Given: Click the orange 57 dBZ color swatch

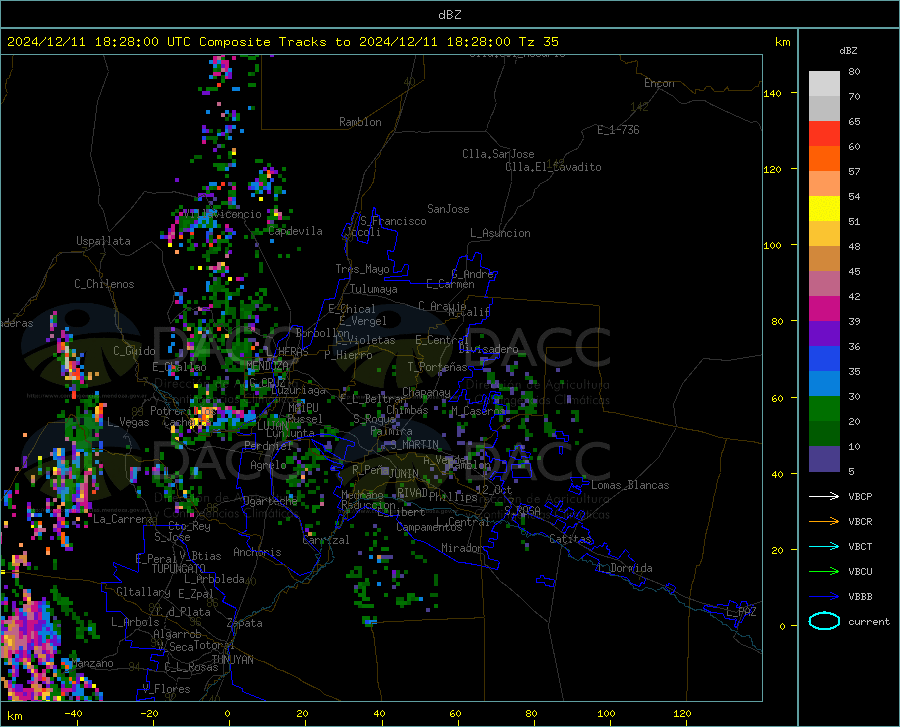Looking at the screenshot, I should [x=824, y=159].
